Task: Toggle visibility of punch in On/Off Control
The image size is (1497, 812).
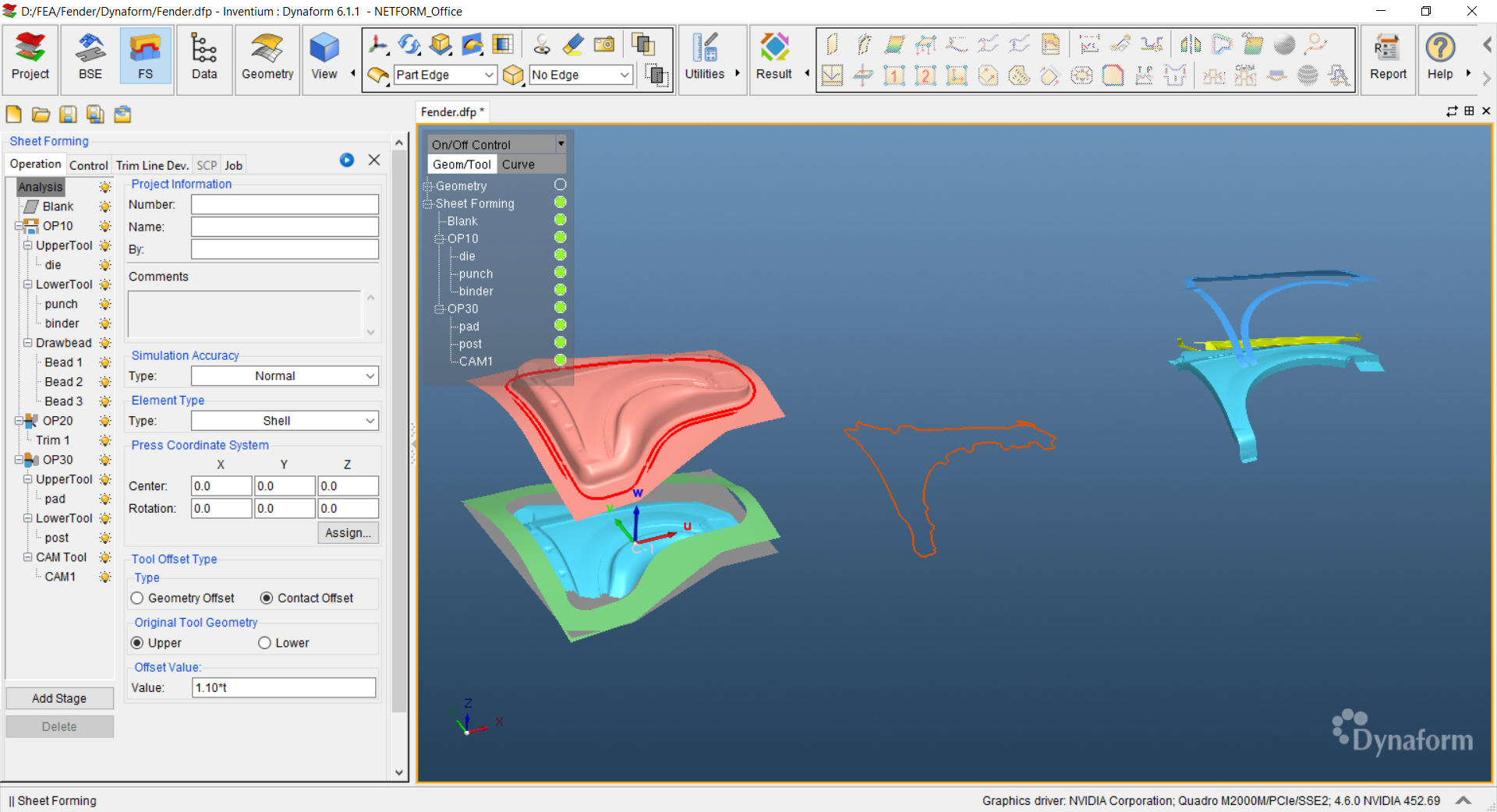Action: [560, 273]
